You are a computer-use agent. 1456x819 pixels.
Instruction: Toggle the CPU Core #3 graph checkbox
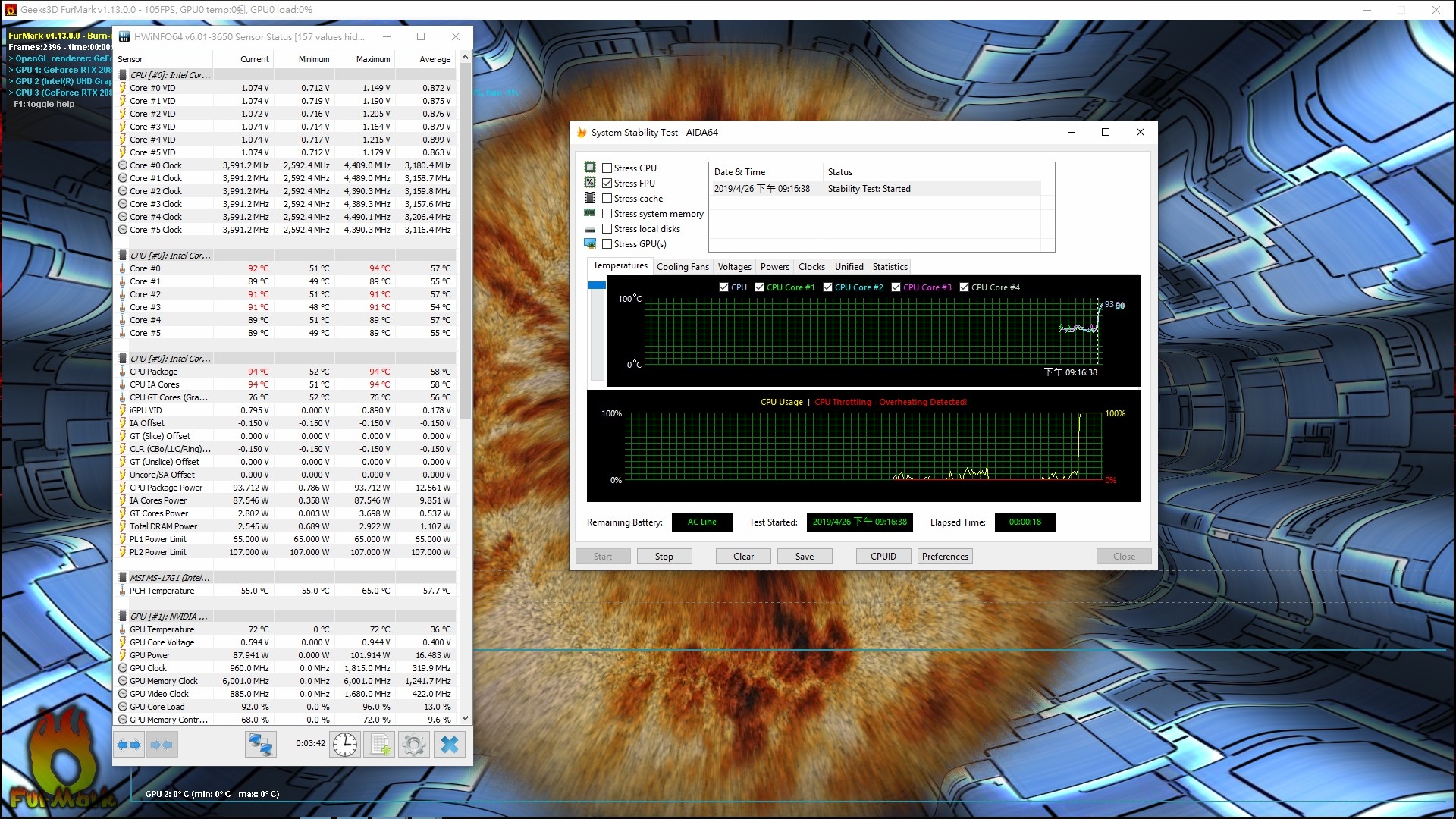click(896, 287)
